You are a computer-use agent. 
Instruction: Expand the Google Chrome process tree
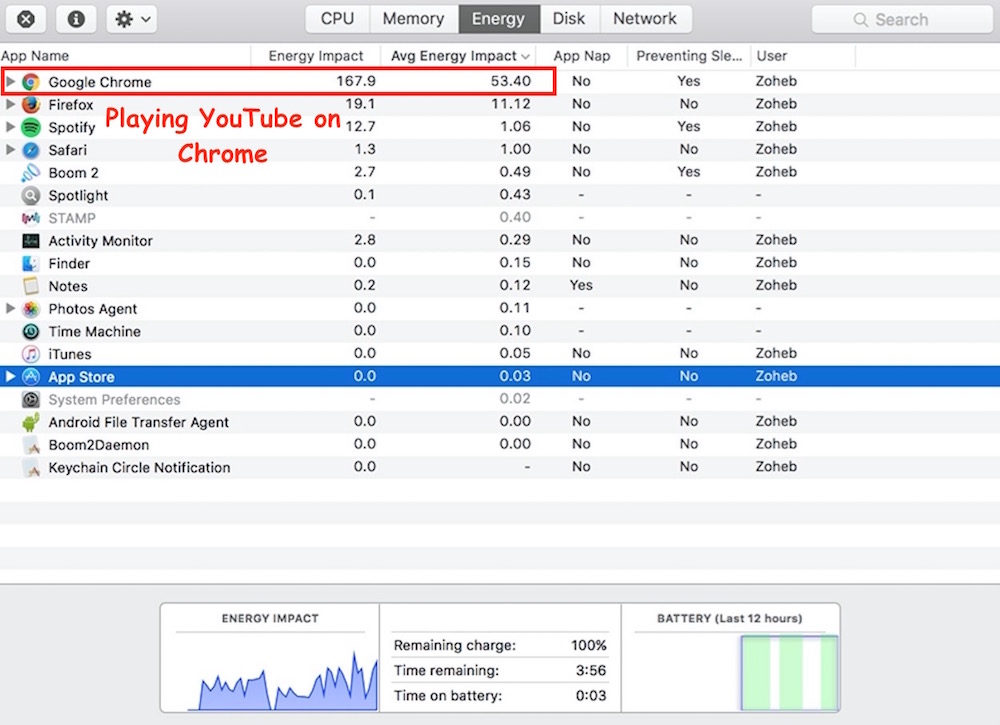coord(11,82)
